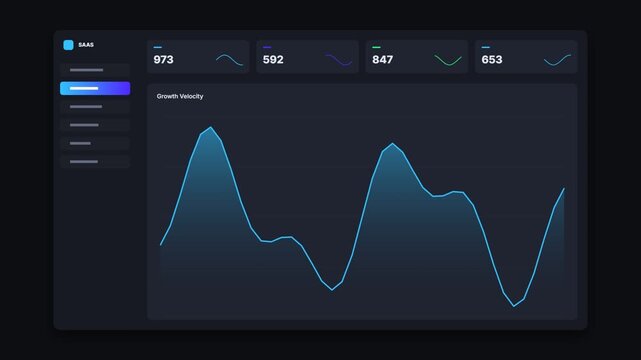
Task: Click the green color dash above 847
Action: [377, 47]
